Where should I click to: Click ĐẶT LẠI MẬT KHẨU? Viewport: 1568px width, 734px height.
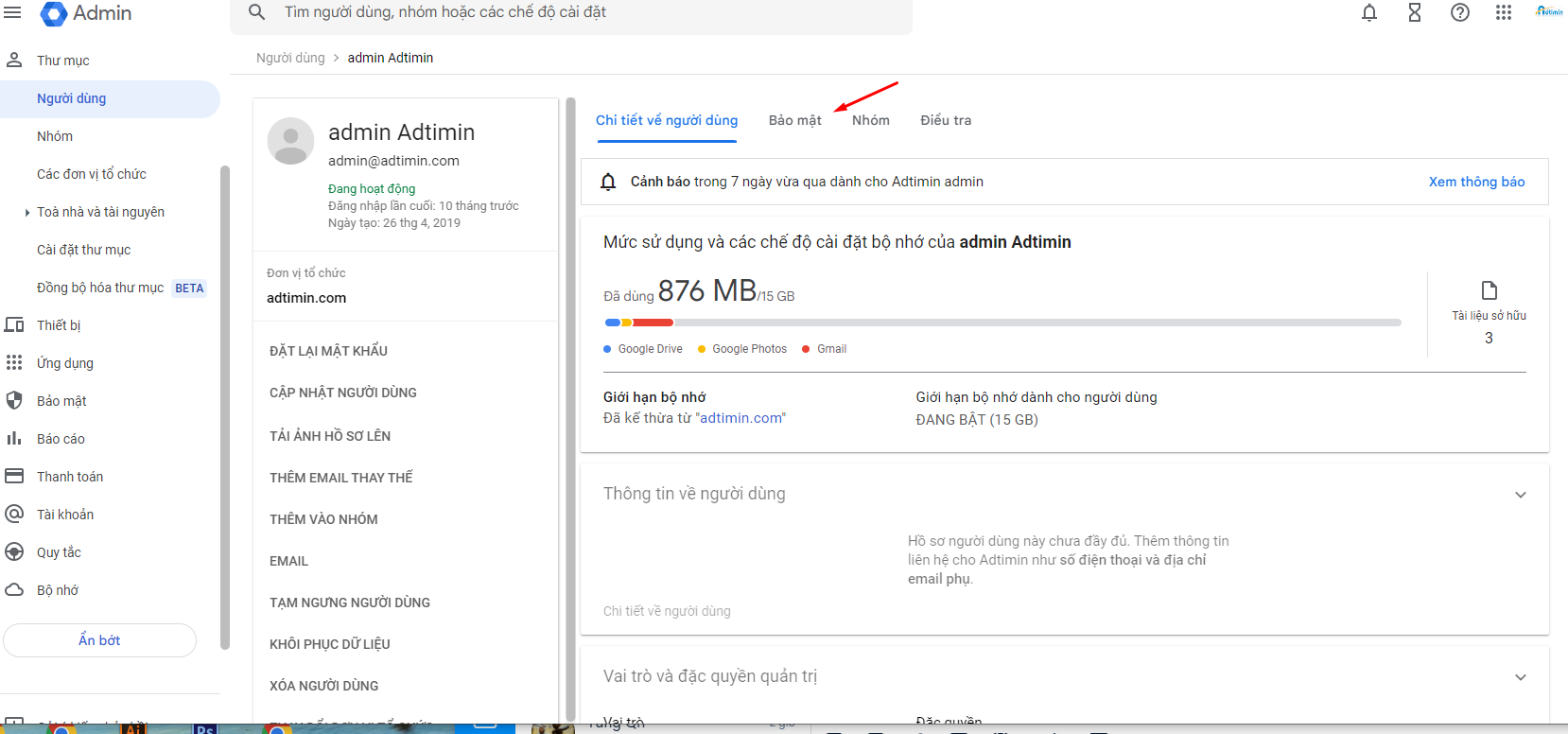(x=328, y=351)
